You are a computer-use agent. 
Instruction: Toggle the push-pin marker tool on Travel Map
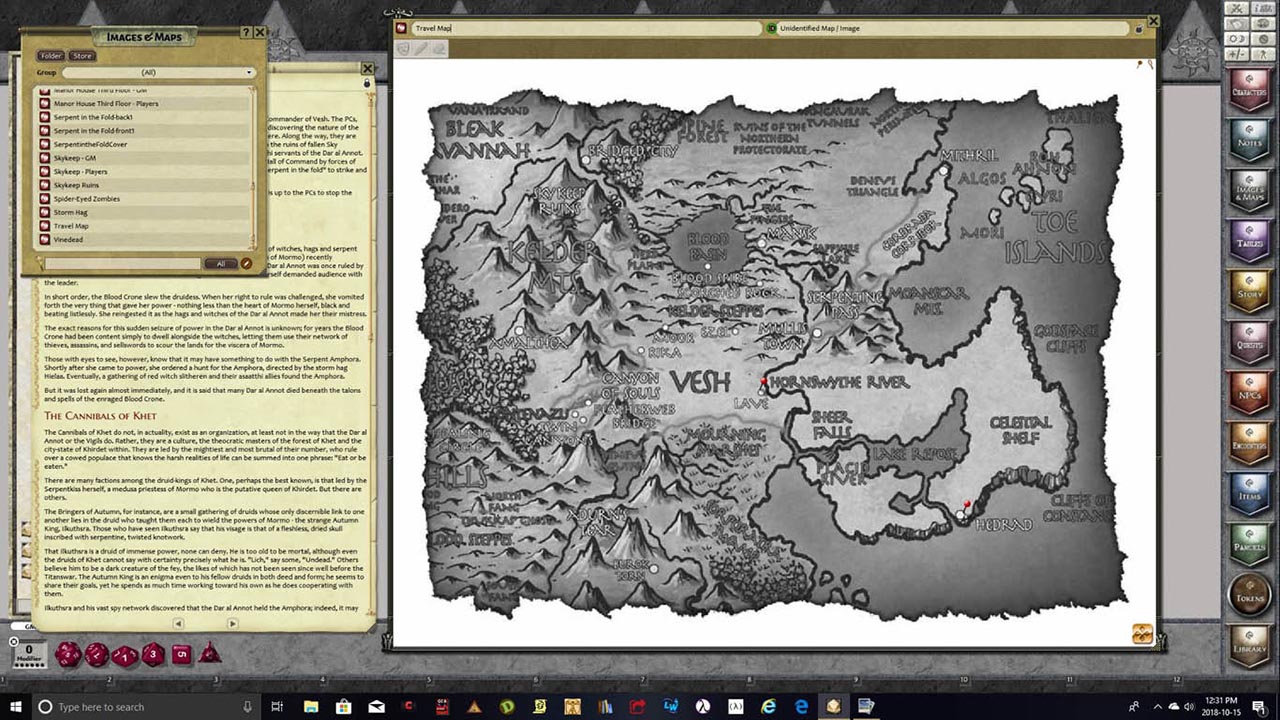[1139, 63]
